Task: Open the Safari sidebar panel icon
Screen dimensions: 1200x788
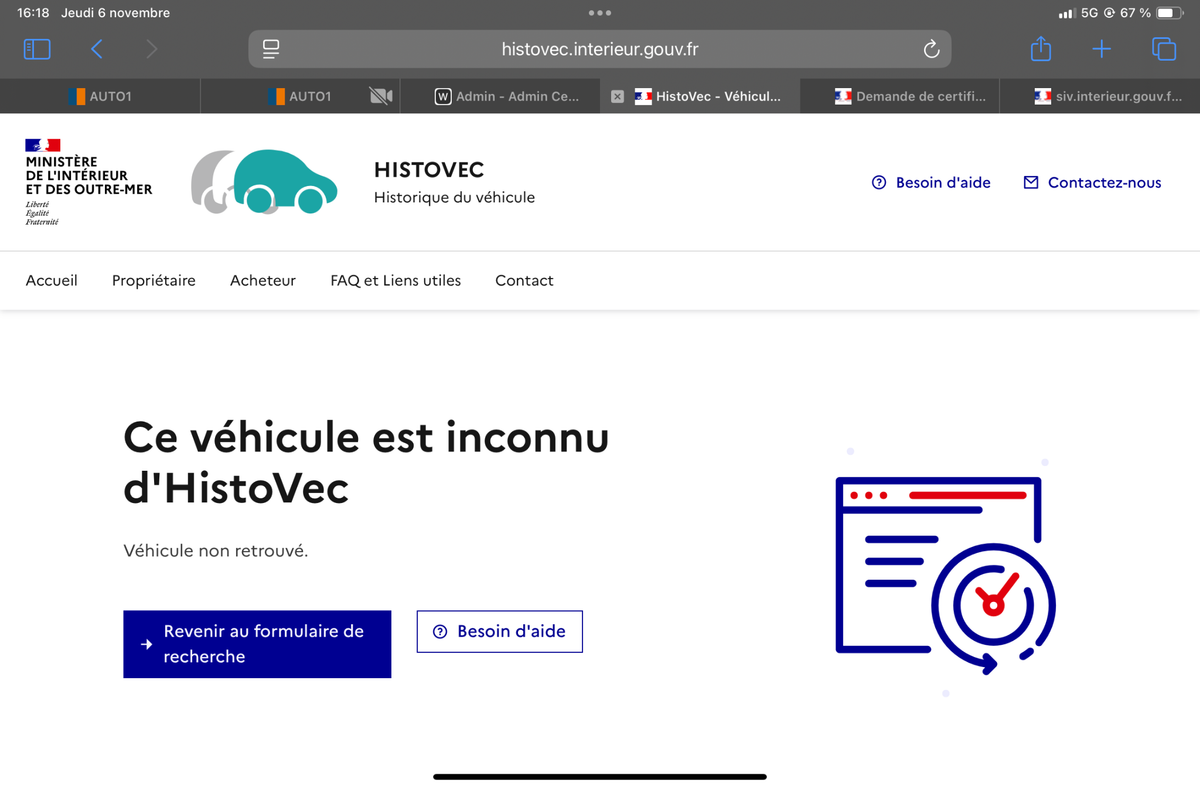Action: 37,49
